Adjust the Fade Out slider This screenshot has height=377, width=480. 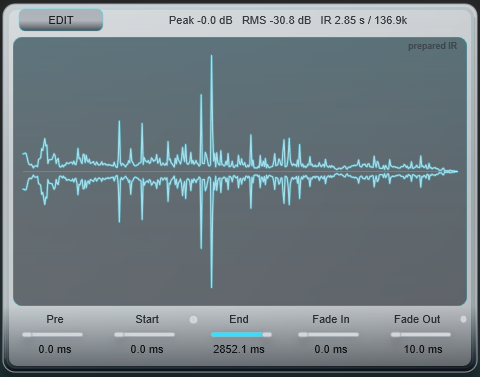421,334
